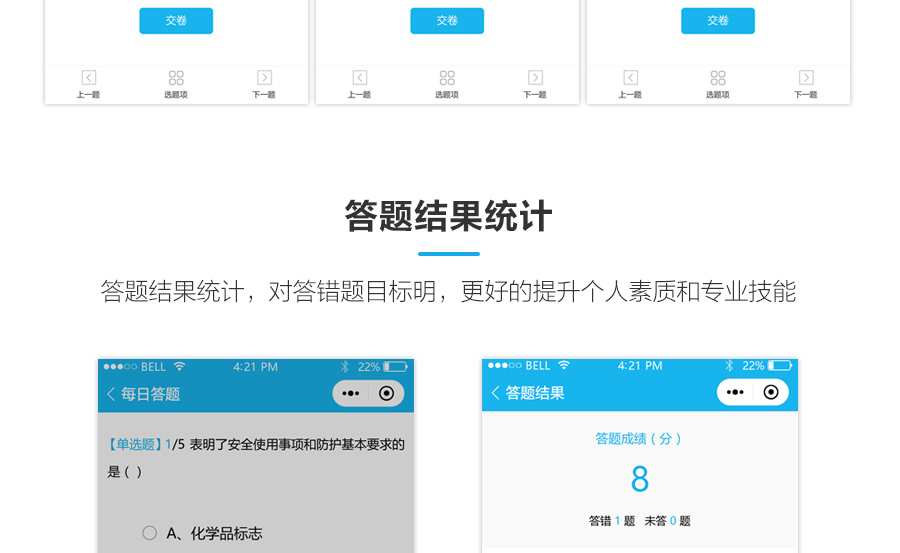This screenshot has height=553, width=900.
Task: Click next question icon in right phone
Action: 806,78
